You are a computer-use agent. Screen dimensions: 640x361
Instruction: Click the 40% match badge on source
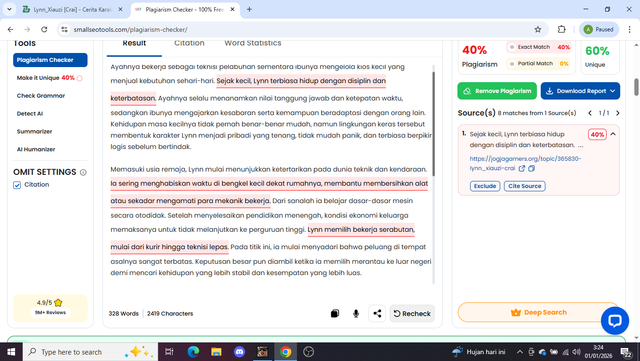coord(597,134)
